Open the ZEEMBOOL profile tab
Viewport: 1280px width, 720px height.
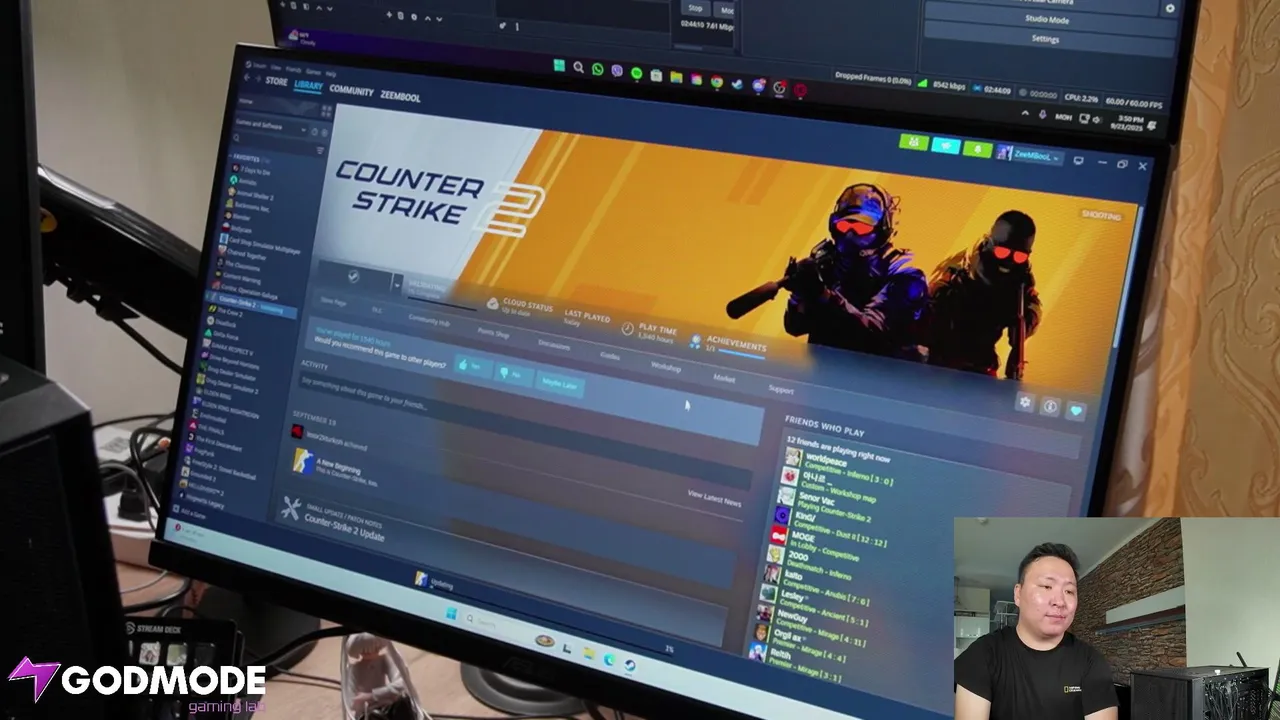(x=400, y=97)
